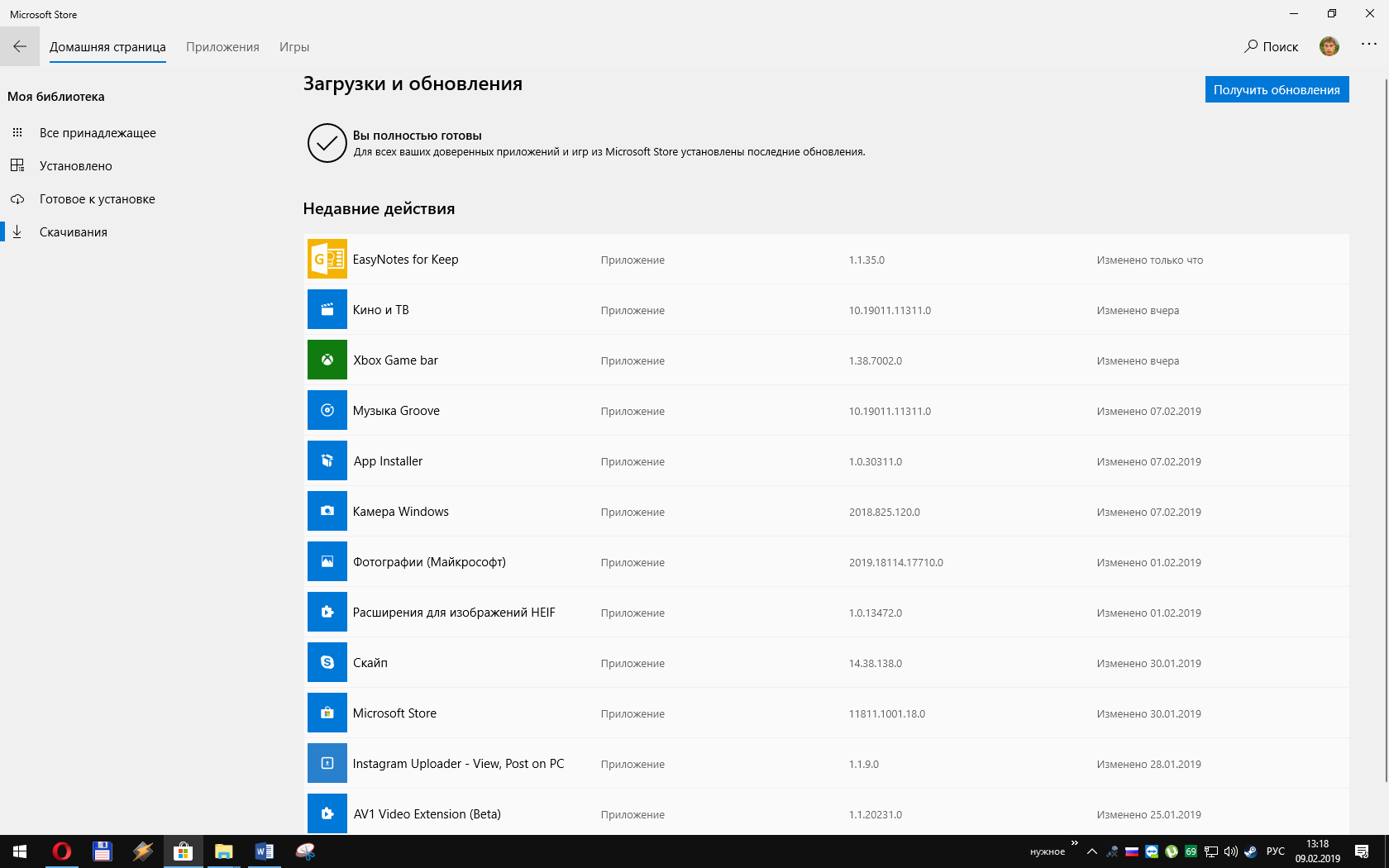Open the Snipping Tool taskbar icon
This screenshot has height=868, width=1389.
tap(305, 851)
